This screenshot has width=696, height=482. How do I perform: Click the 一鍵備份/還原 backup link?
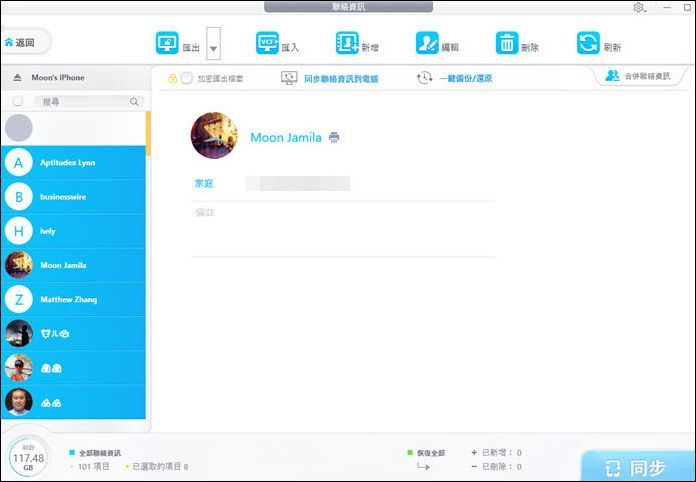click(x=465, y=78)
